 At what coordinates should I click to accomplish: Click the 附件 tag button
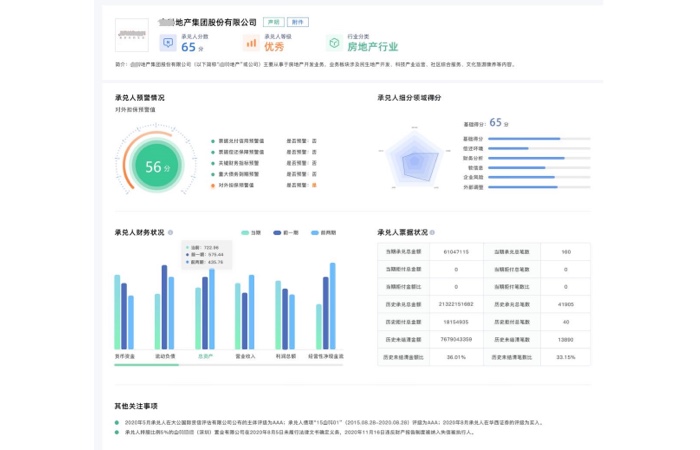pyautogui.click(x=297, y=22)
